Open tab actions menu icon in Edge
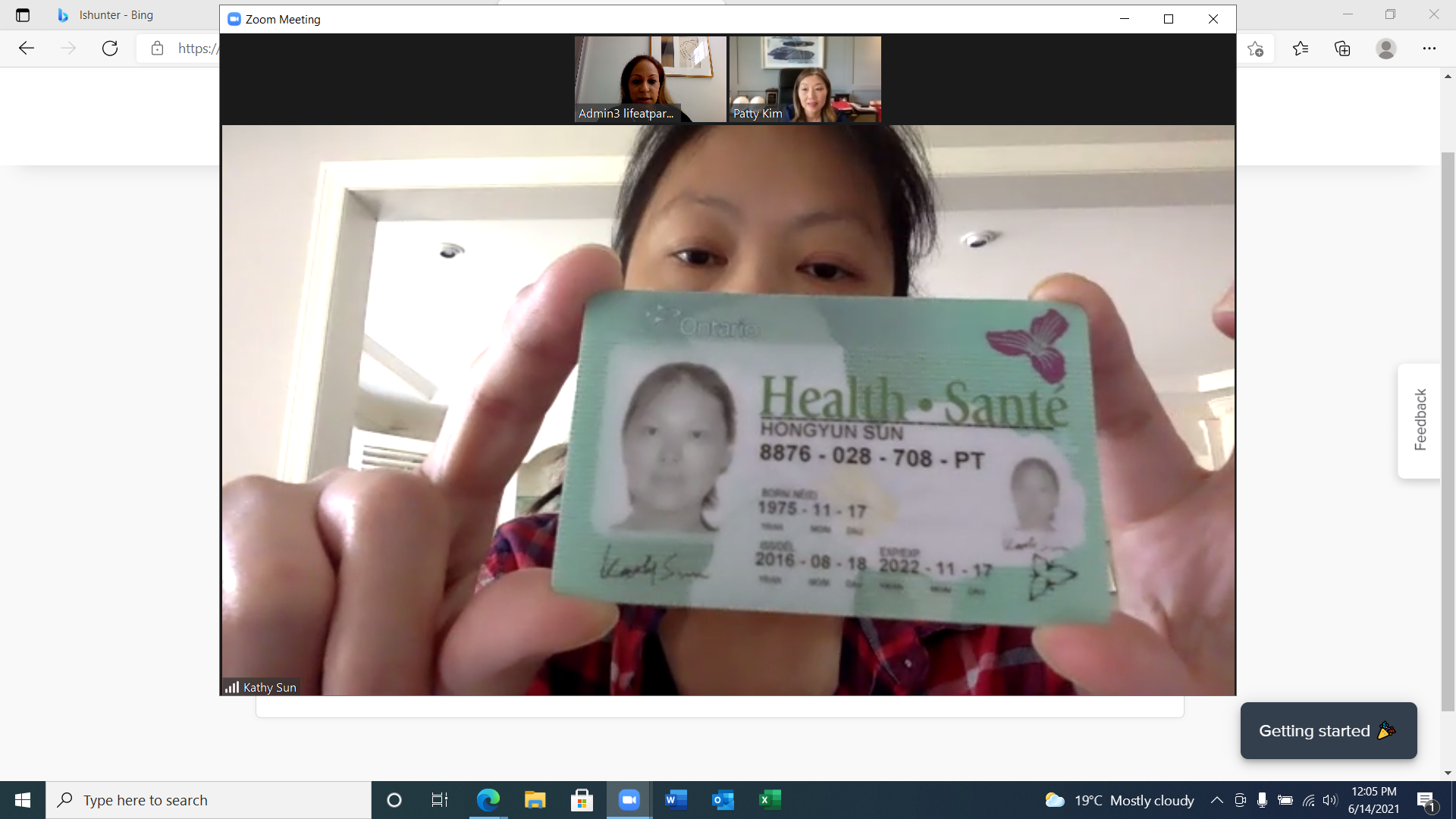Screen dimensions: 1456x819 tap(23, 15)
